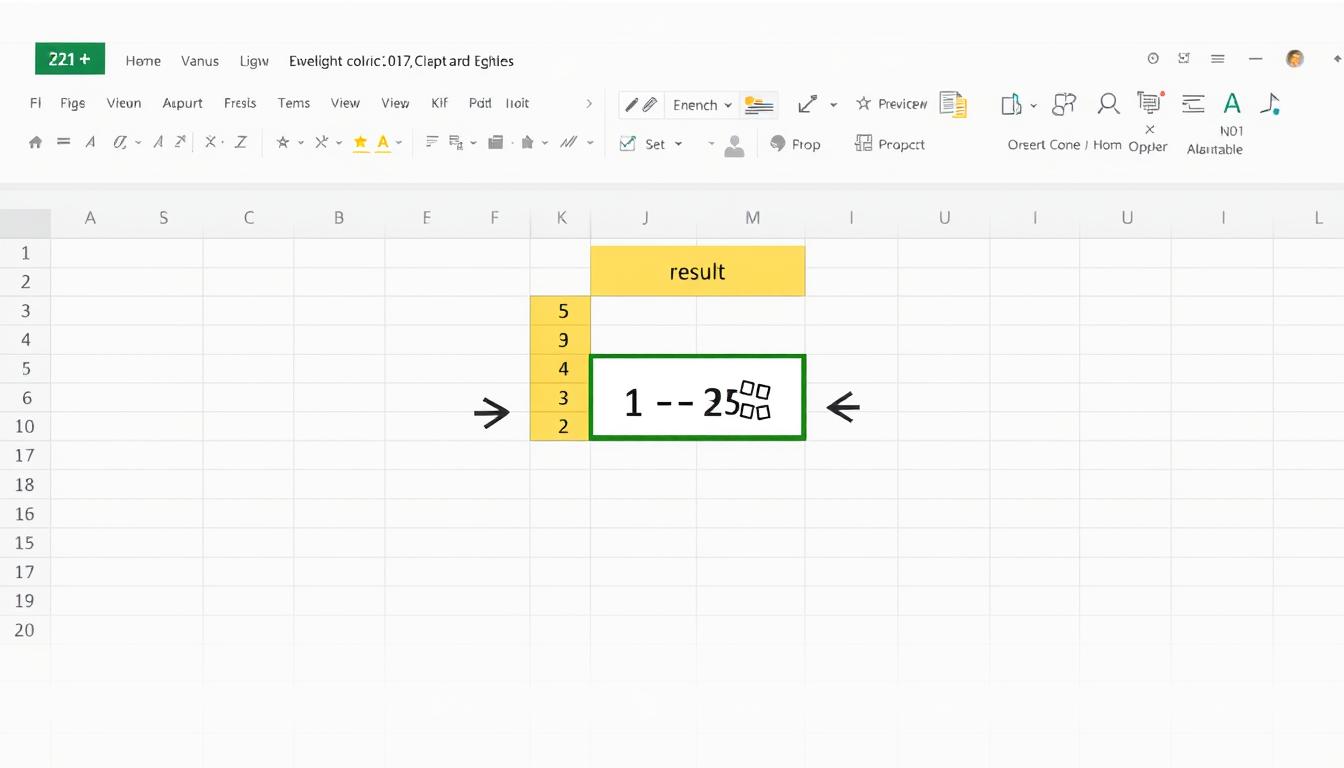Click the text align lines icon
1344x768 pixels.
[432, 142]
